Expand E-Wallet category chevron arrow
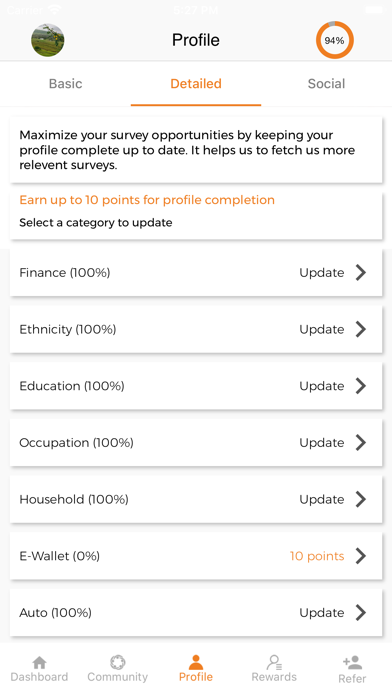Screen dimensions: 392x696 (x=361, y=555)
